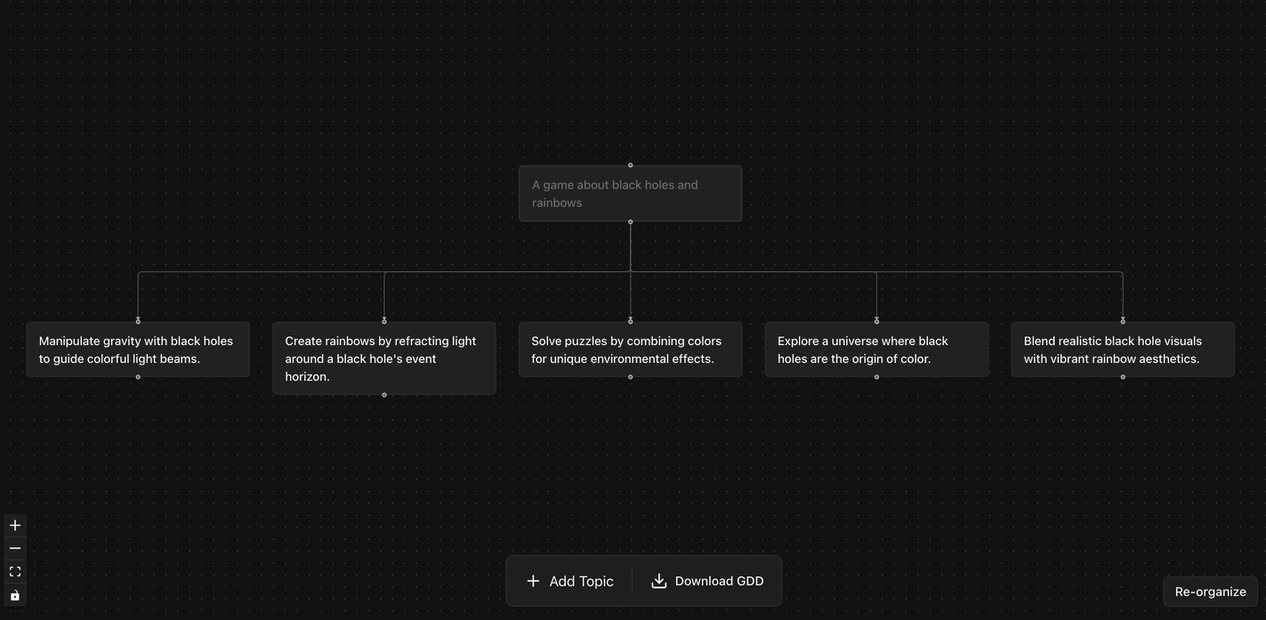This screenshot has height=620, width=1266.
Task: Zoom in on the canvas
Action: (14, 523)
